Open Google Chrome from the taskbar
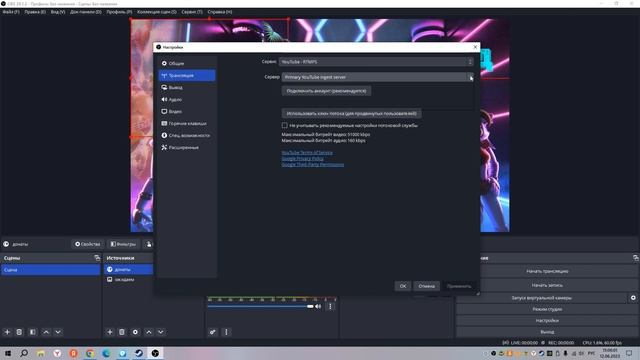Image resolution: width=640 pixels, height=360 pixels. (x=90, y=353)
